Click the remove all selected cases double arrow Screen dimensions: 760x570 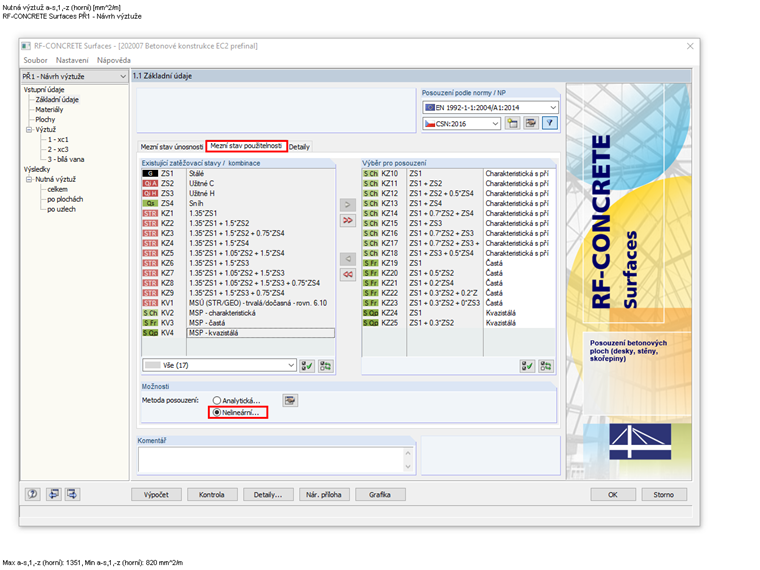(348, 274)
